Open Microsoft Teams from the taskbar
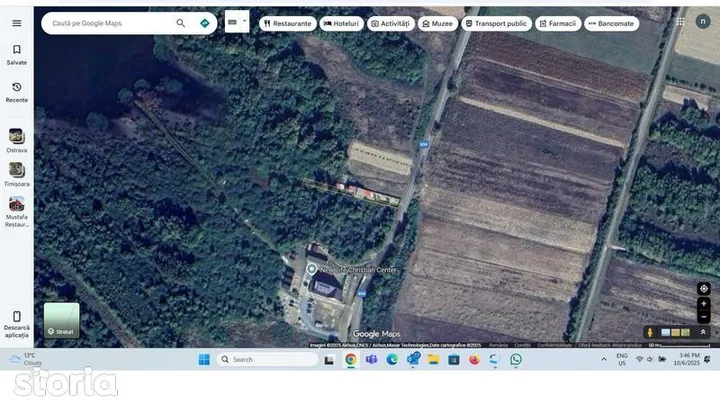This screenshot has width=720, height=405. pos(371,360)
